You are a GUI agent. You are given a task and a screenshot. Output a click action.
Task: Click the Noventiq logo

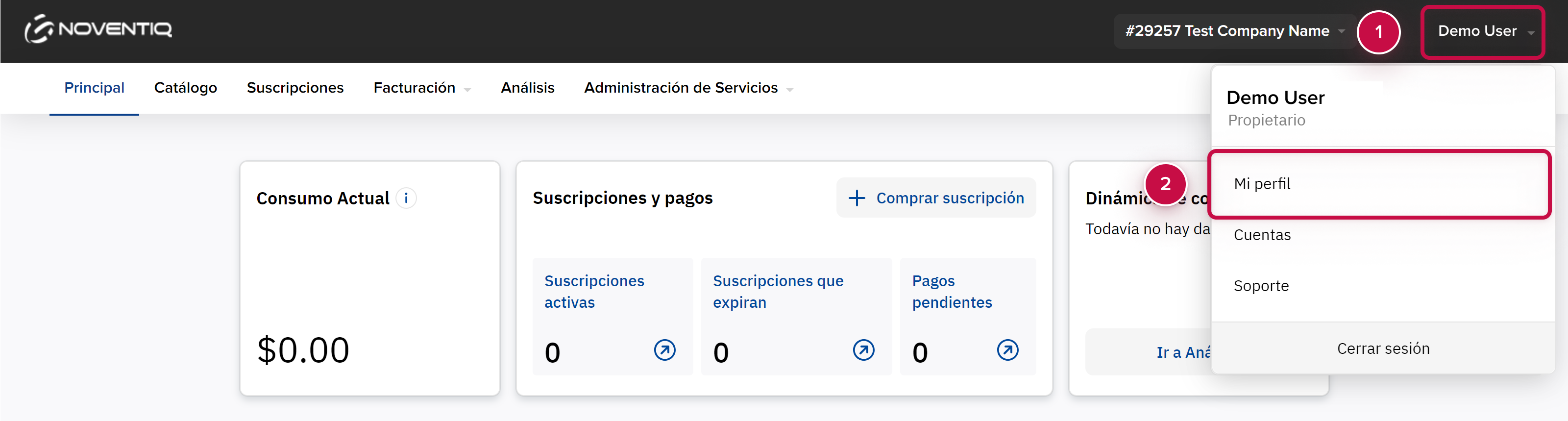[x=98, y=29]
